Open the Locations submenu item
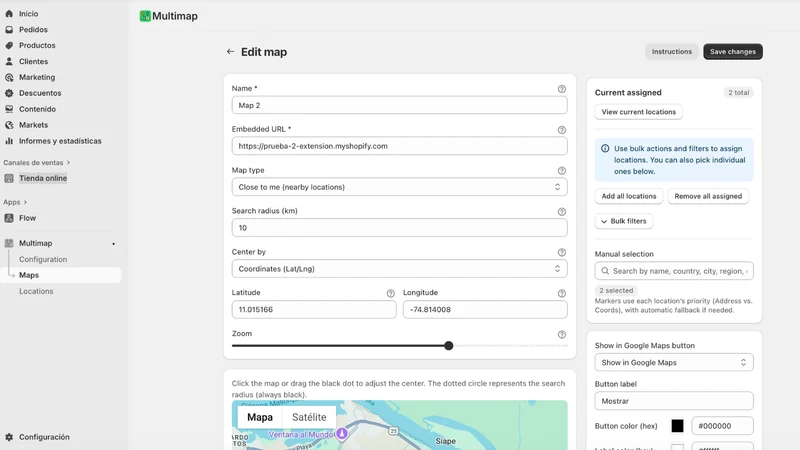Screen dimensions: 800x450 (36, 291)
